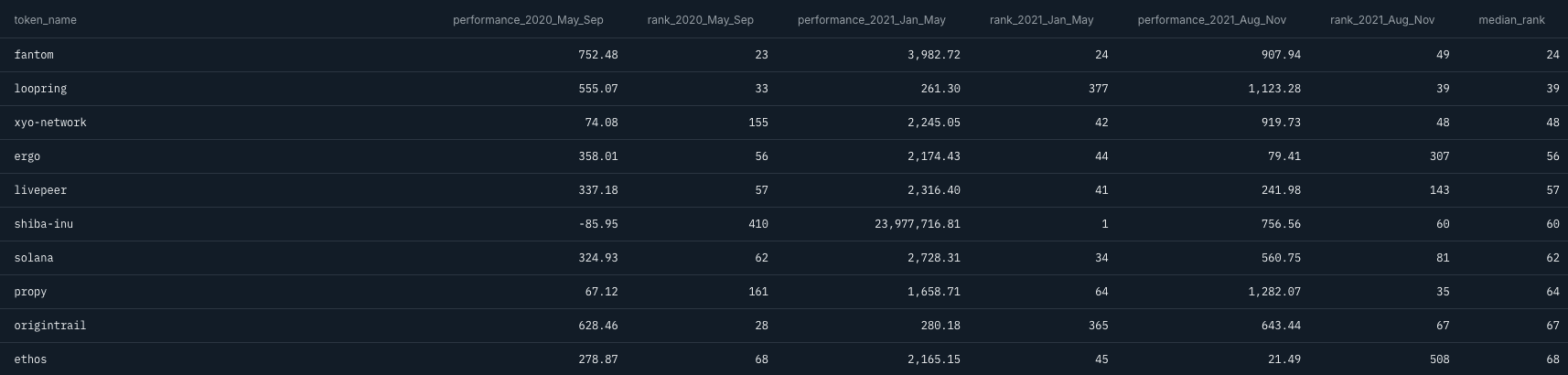The image size is (1568, 375).
Task: Sort by rank_2021_Aug_Nov header
Action: click(1381, 20)
